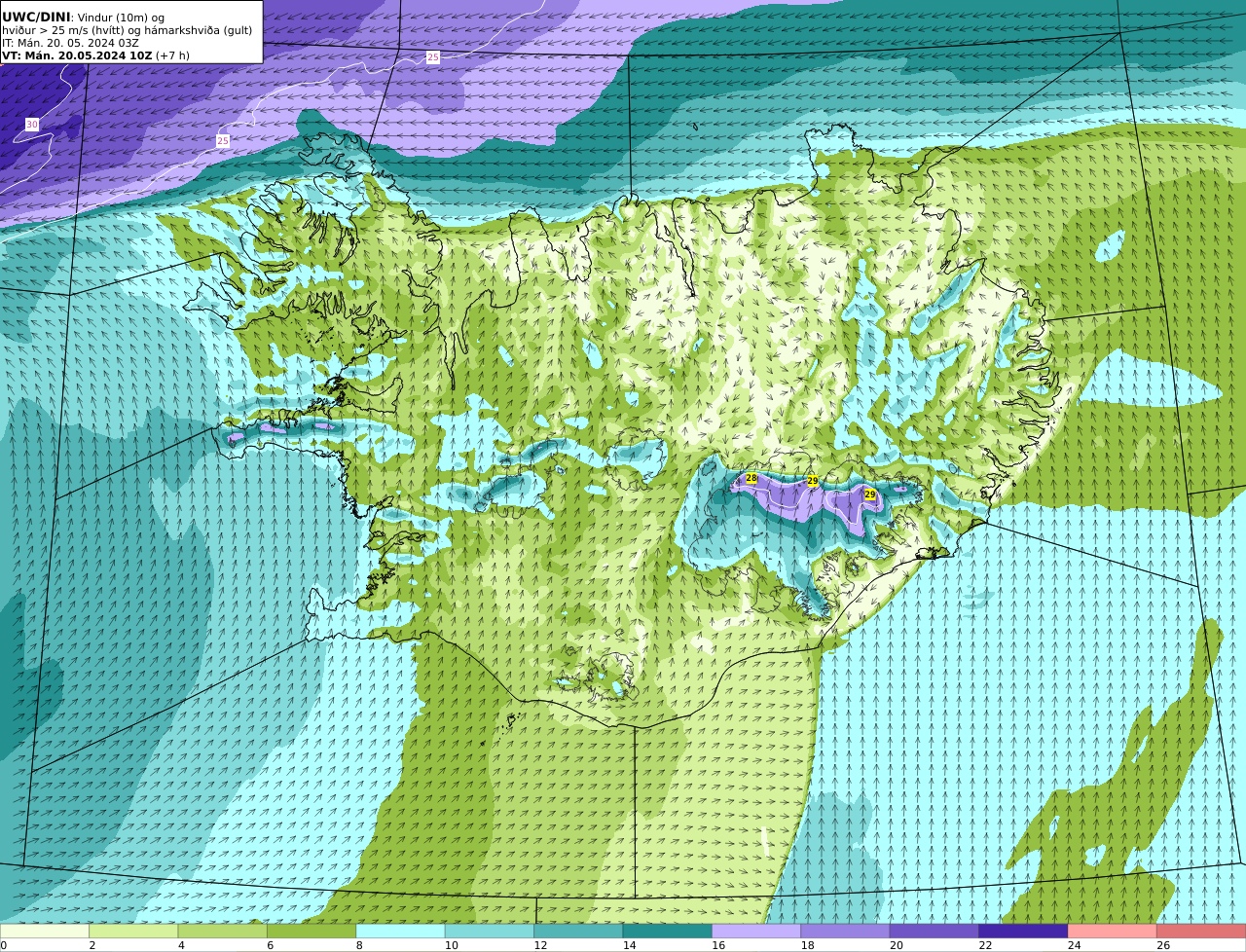Click the "(+7 h)" forecast offset text
This screenshot has height=952, width=1246.
pos(172,55)
